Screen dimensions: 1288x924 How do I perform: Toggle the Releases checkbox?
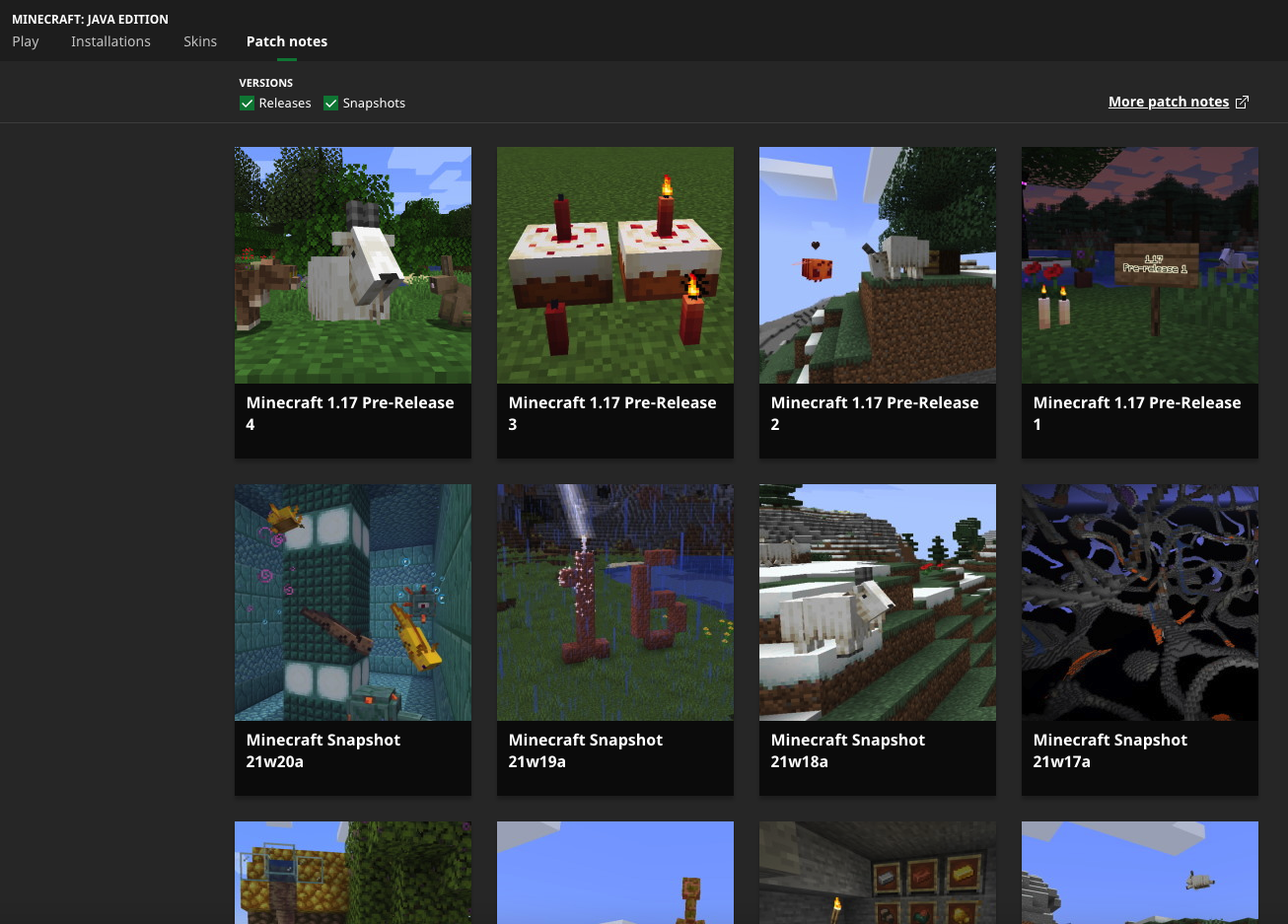click(247, 103)
